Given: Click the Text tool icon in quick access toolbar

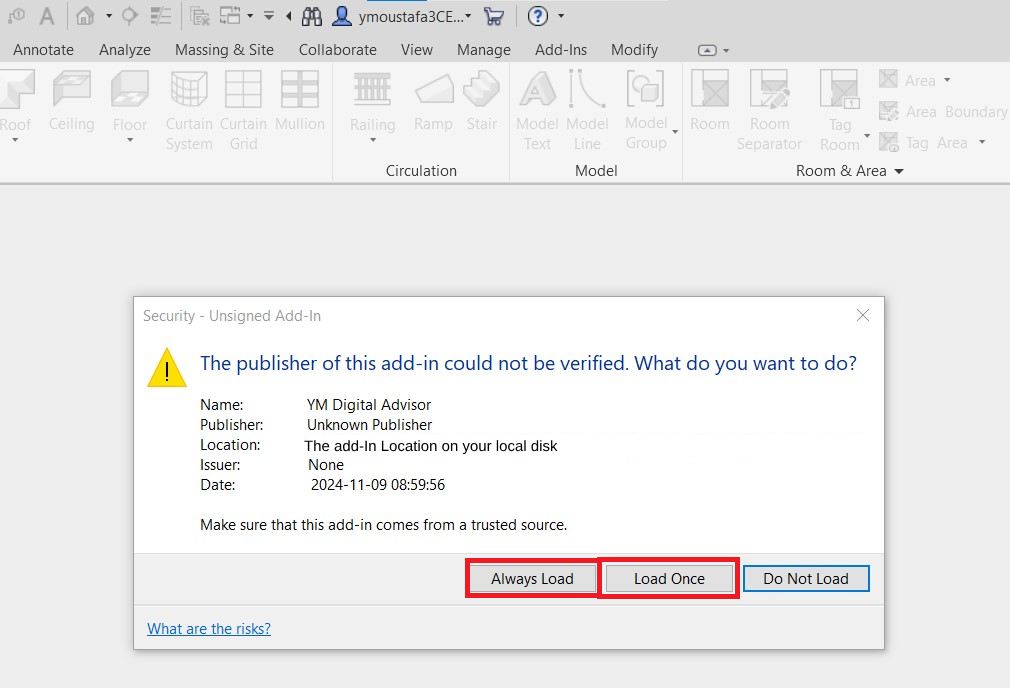Looking at the screenshot, I should click(47, 16).
